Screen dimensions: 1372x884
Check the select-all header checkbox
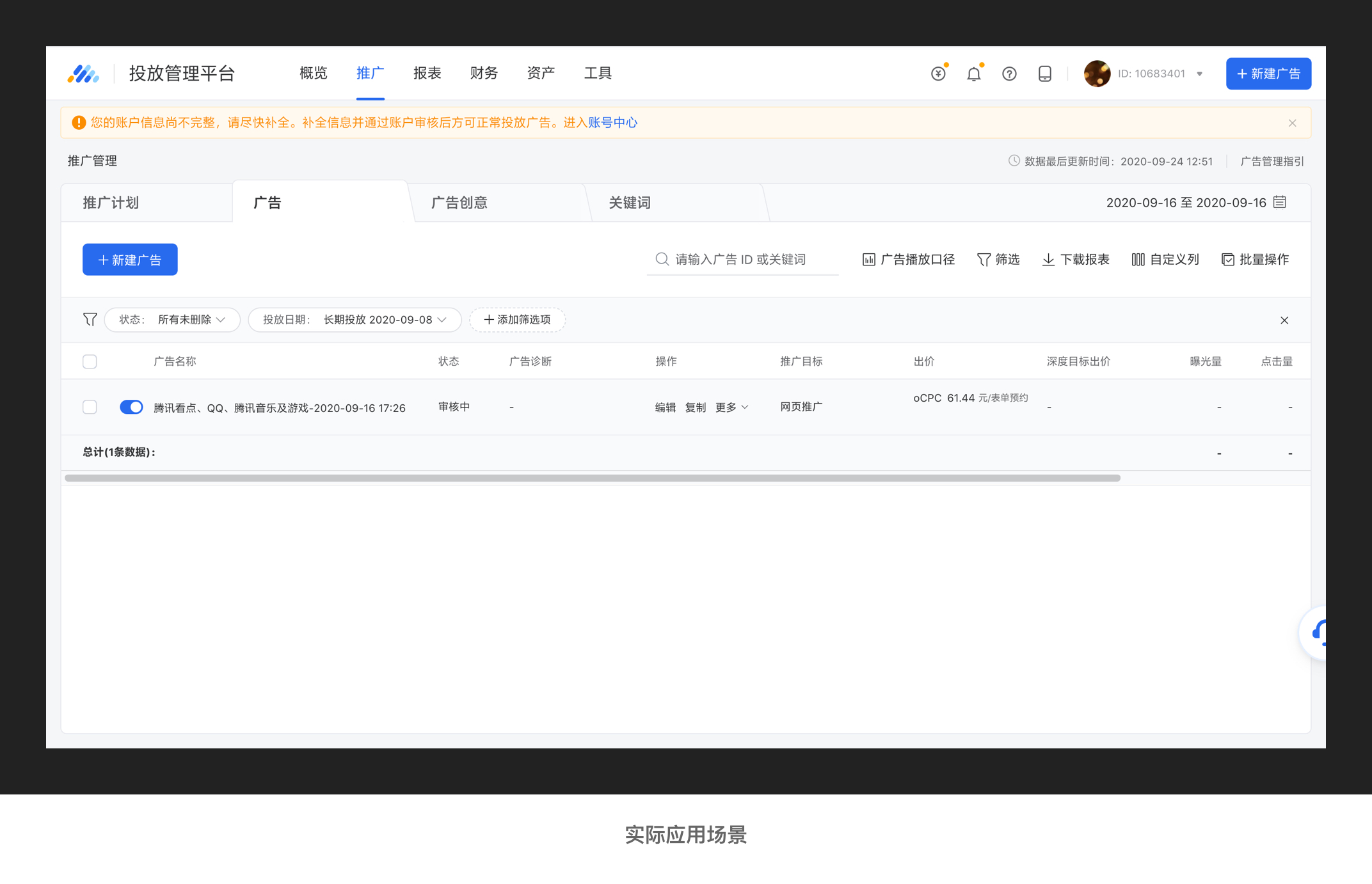click(90, 361)
